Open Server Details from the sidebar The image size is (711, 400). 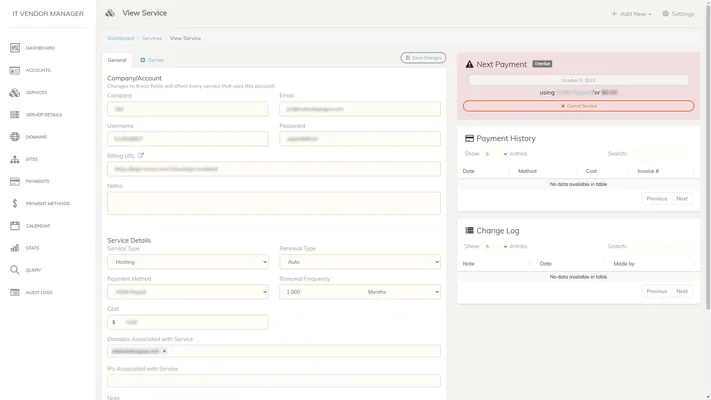pyautogui.click(x=15, y=115)
